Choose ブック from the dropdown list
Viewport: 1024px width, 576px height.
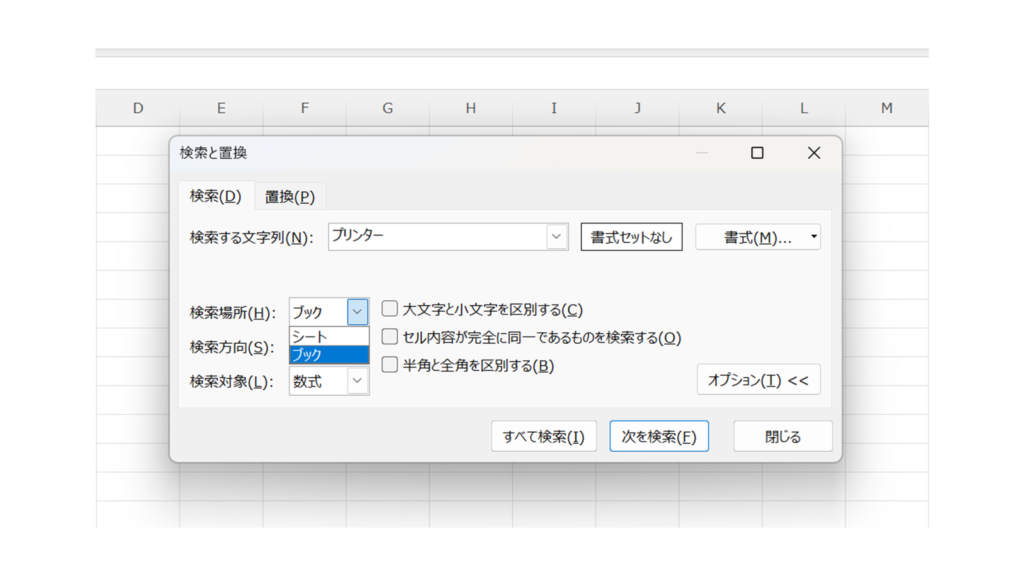click(328, 355)
